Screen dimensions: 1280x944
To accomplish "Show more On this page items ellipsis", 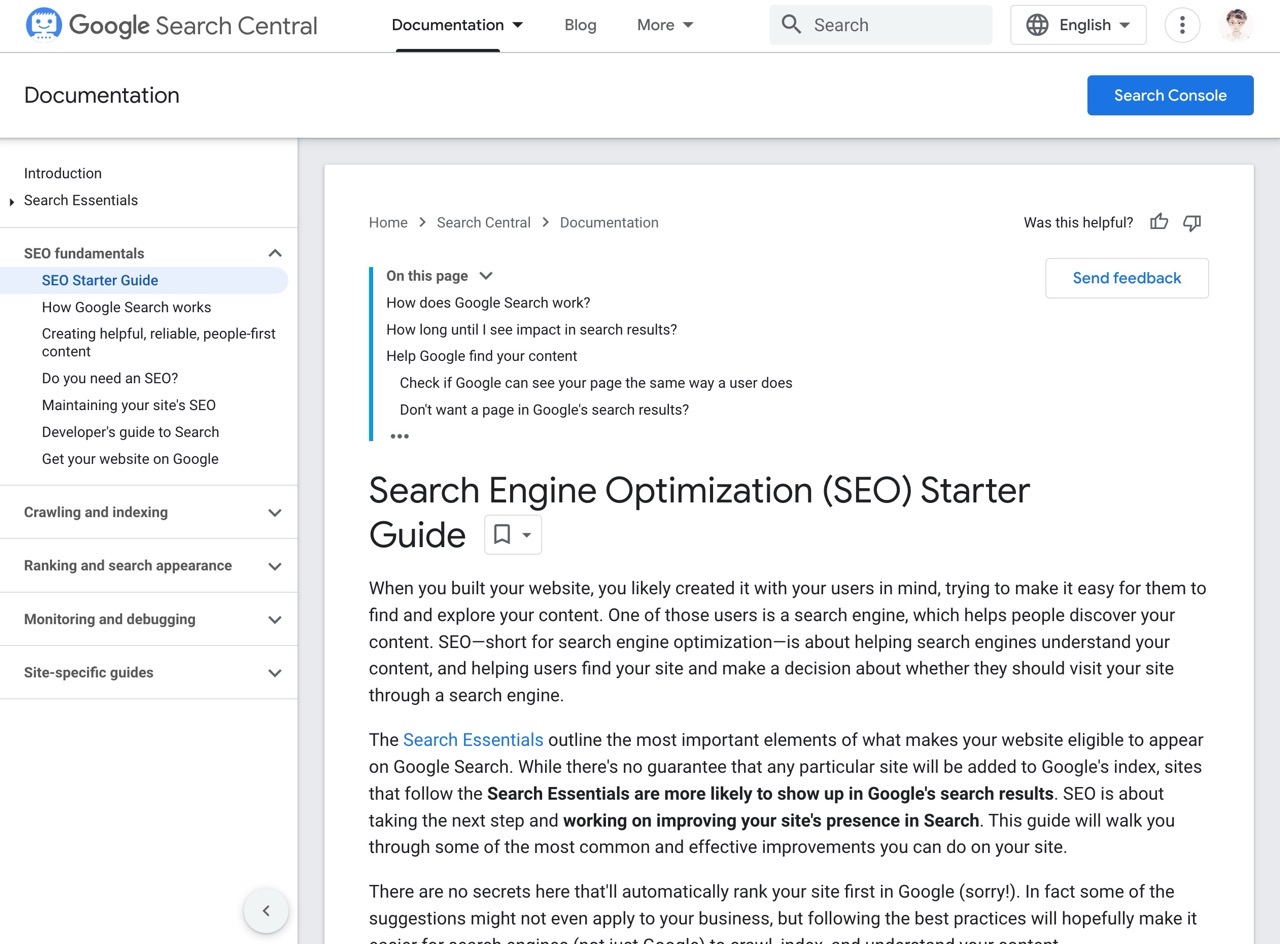I will [399, 436].
